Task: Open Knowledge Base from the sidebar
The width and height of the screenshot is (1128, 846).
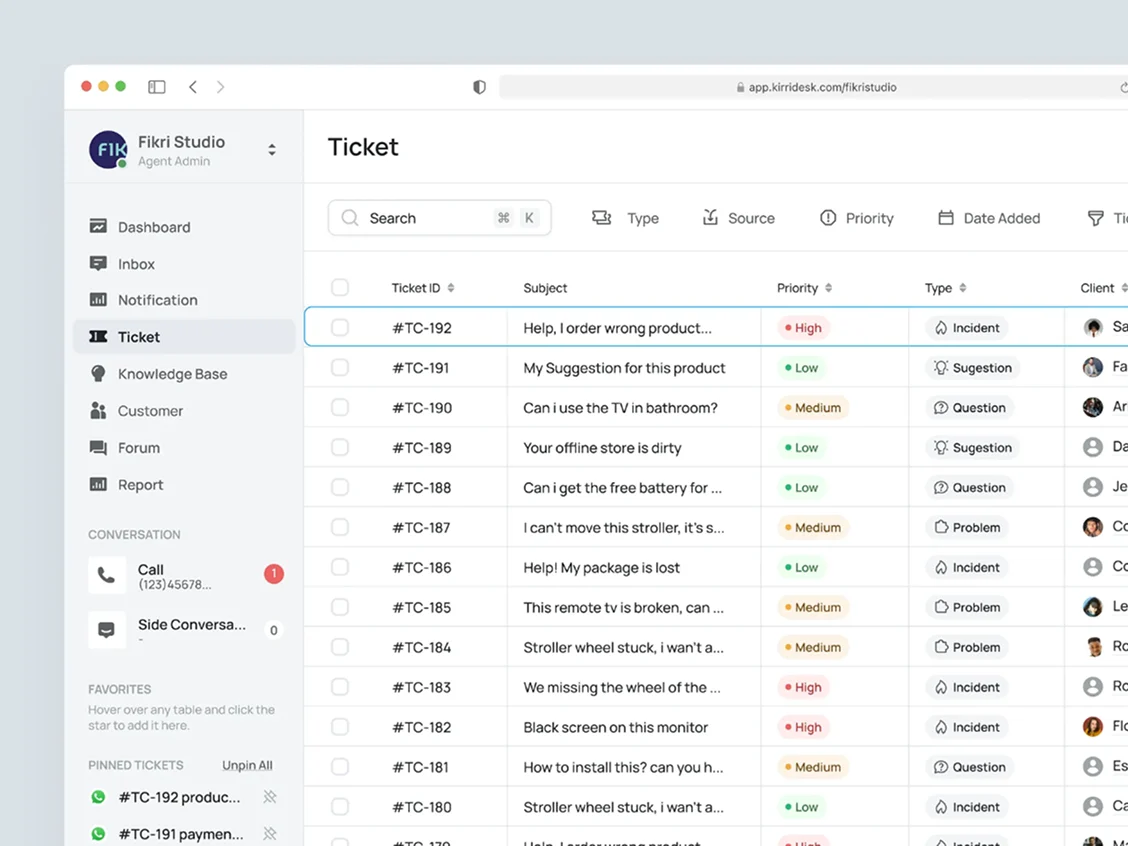Action: pyautogui.click(x=172, y=374)
